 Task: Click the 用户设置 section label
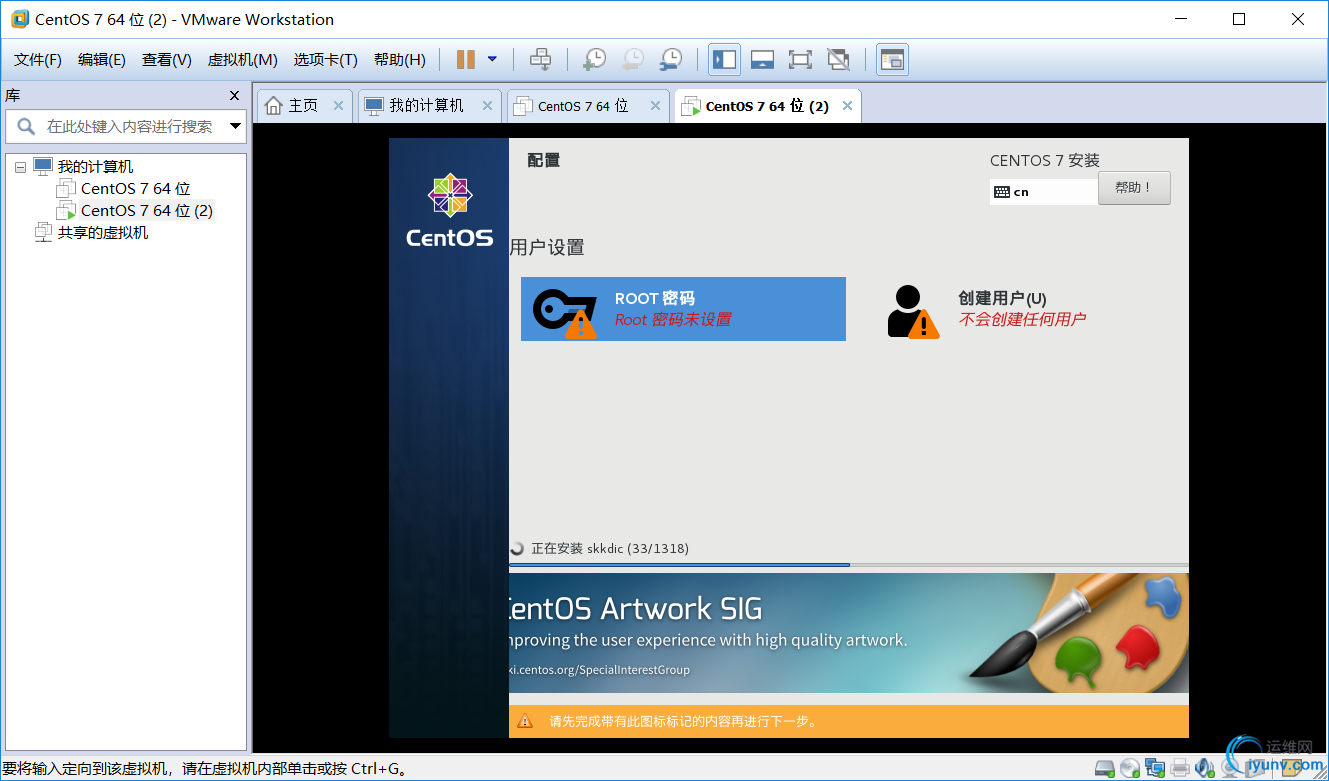coord(547,247)
